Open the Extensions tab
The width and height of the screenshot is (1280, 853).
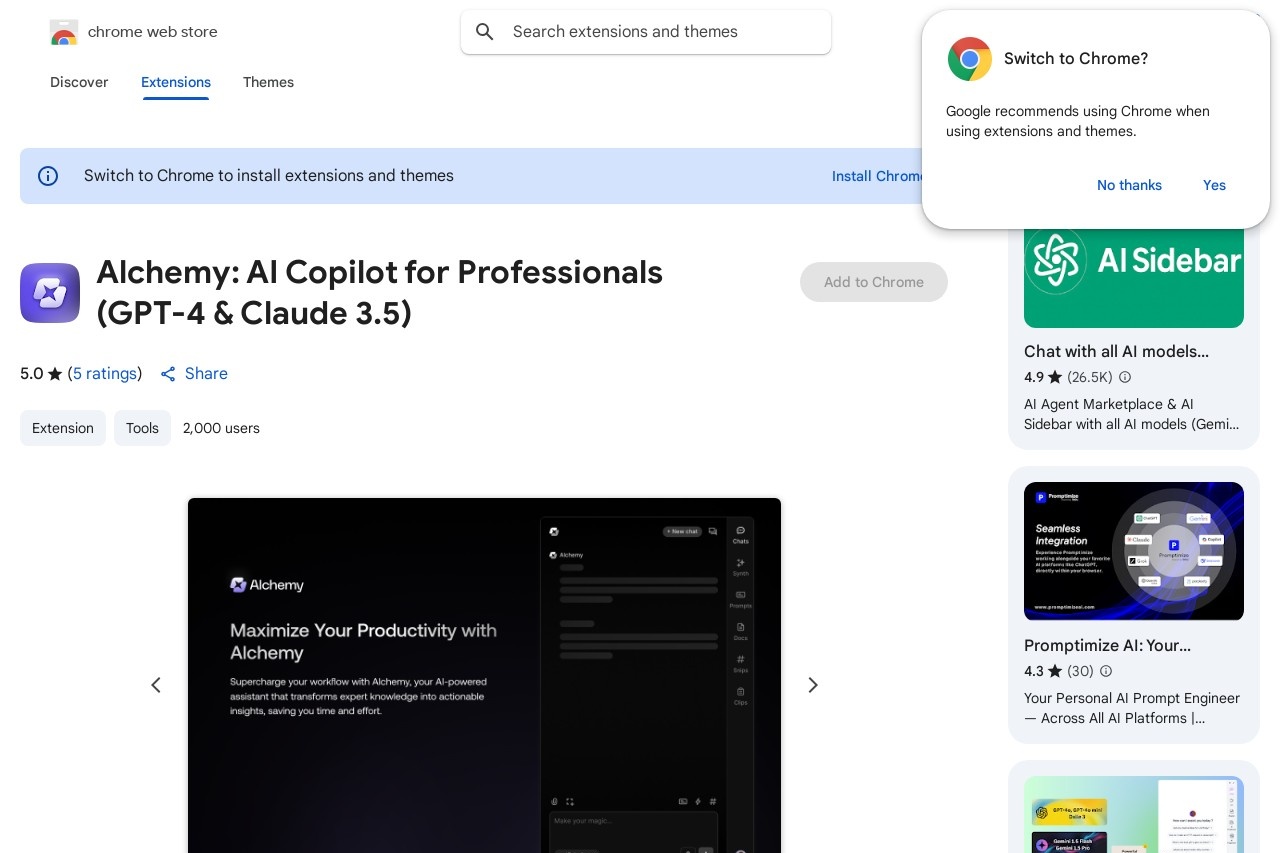[176, 82]
